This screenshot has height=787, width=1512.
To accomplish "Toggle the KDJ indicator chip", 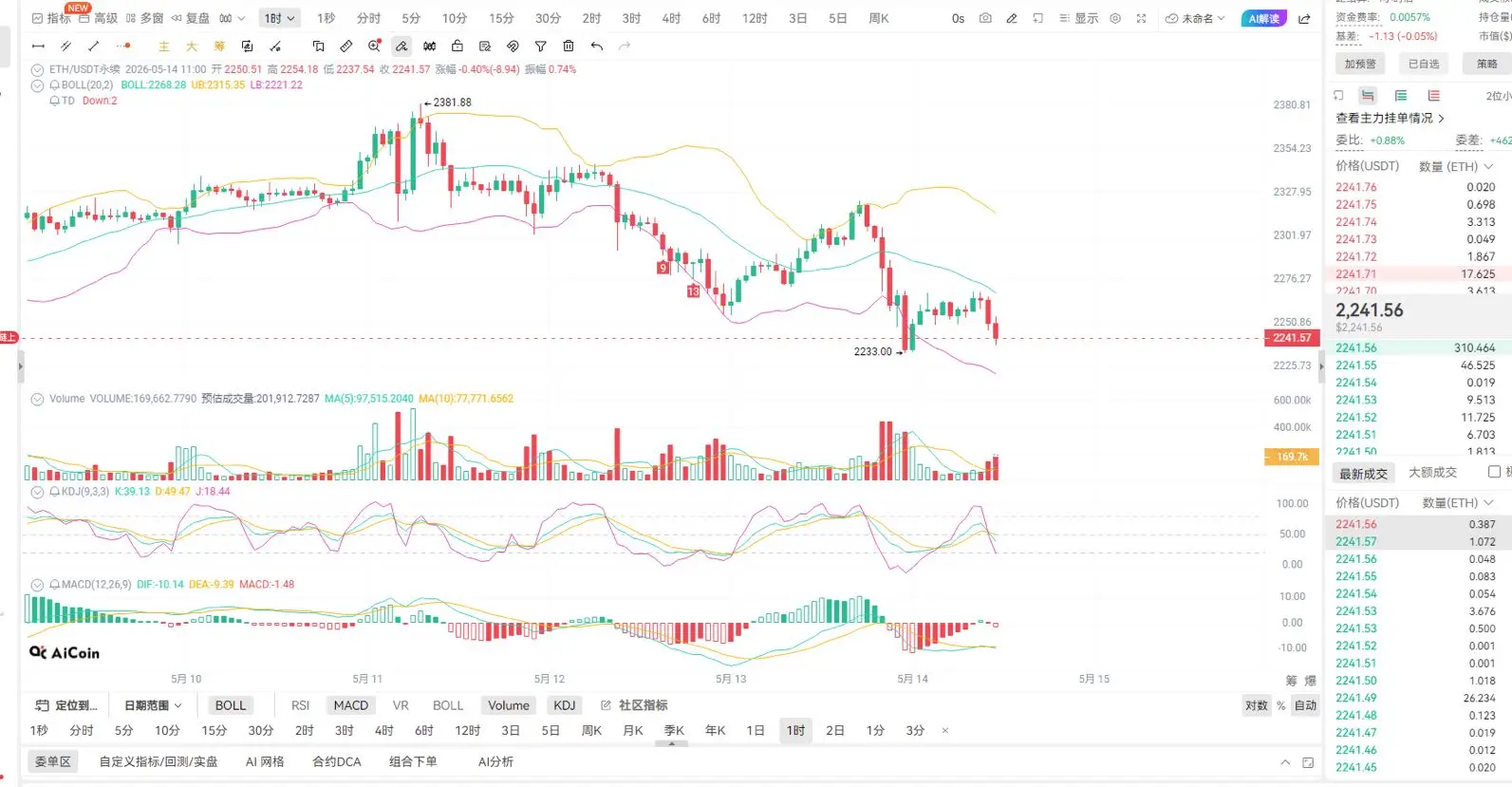I will [565, 705].
